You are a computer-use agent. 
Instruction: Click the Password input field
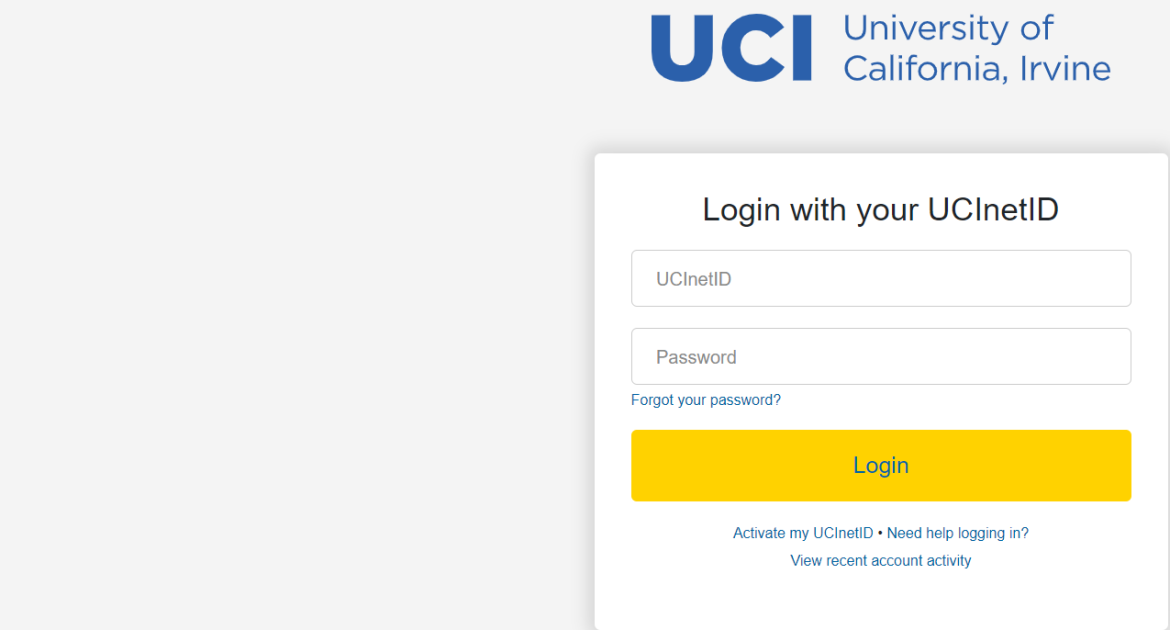click(x=881, y=356)
